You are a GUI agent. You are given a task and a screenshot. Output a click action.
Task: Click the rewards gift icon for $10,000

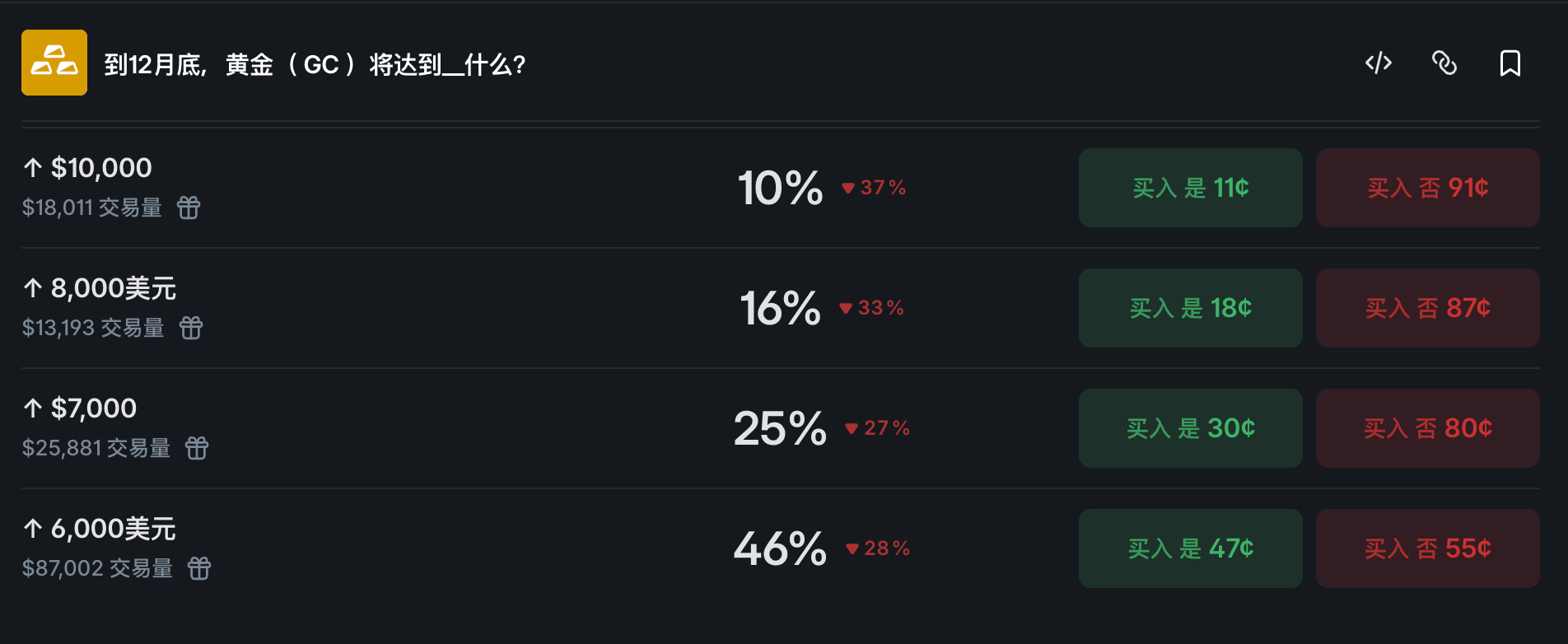189,208
